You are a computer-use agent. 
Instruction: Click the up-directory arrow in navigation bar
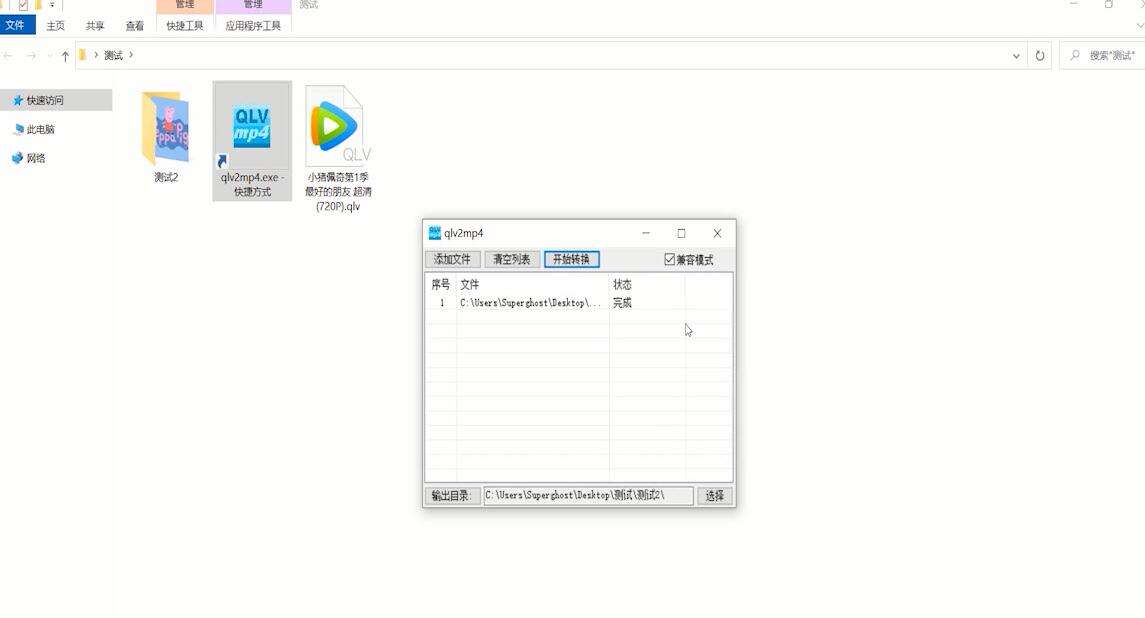[65, 56]
